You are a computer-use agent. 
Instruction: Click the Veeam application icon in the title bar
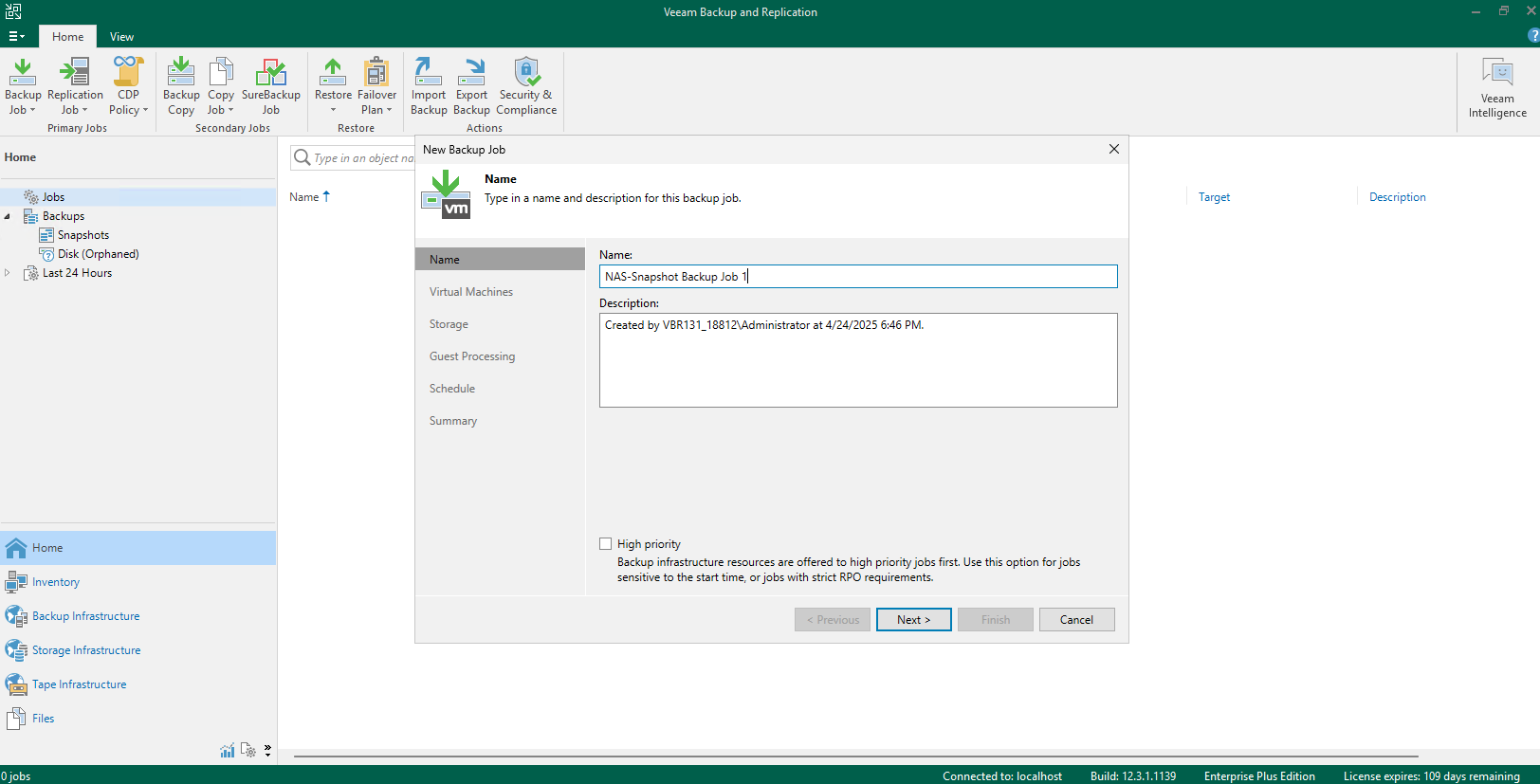13,11
